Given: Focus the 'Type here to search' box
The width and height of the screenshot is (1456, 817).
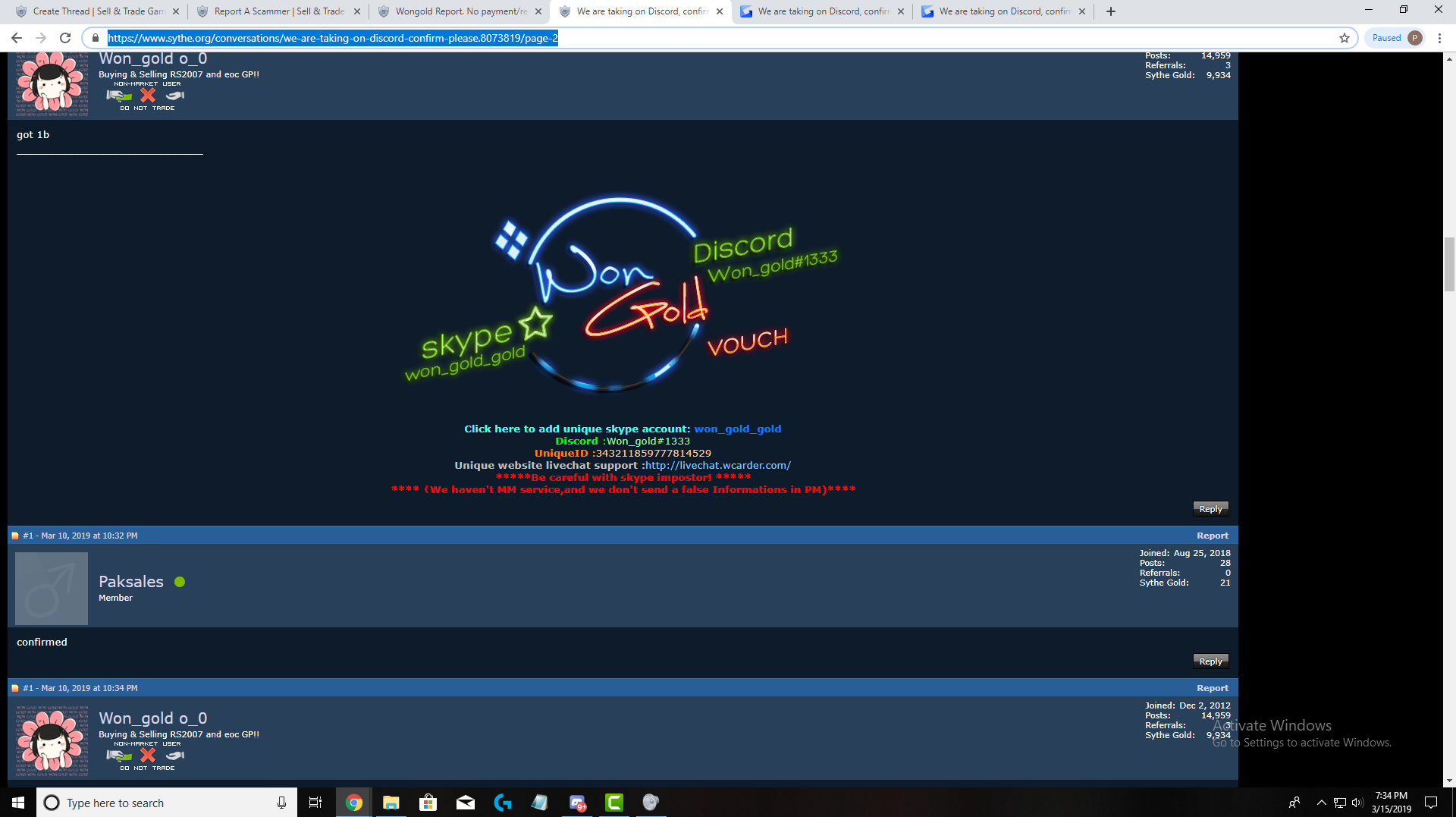Looking at the screenshot, I should click(167, 803).
